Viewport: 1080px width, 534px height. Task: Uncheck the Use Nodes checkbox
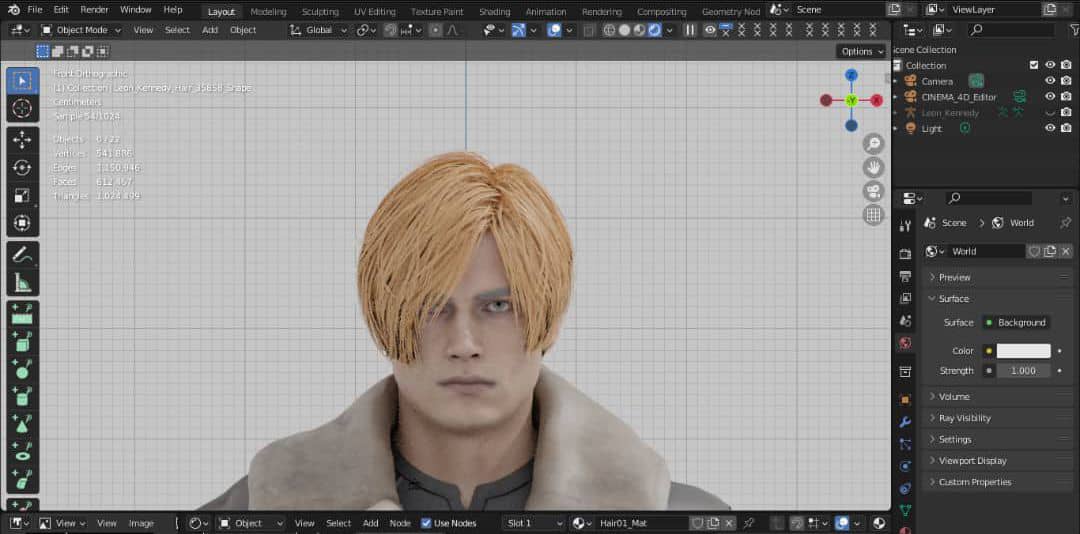[426, 523]
